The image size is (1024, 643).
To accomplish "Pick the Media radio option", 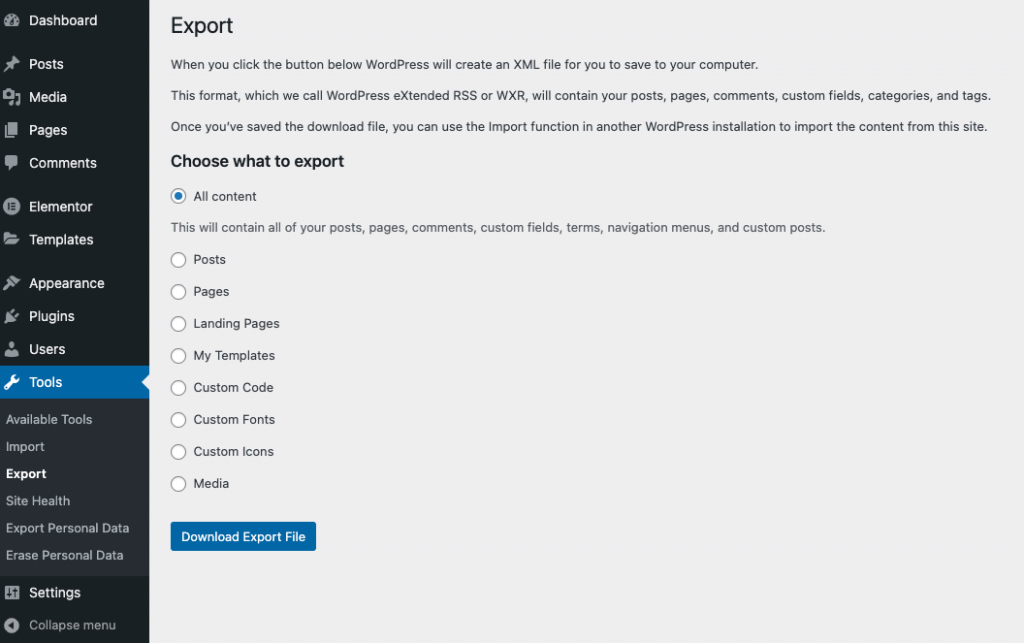I will pyautogui.click(x=178, y=484).
